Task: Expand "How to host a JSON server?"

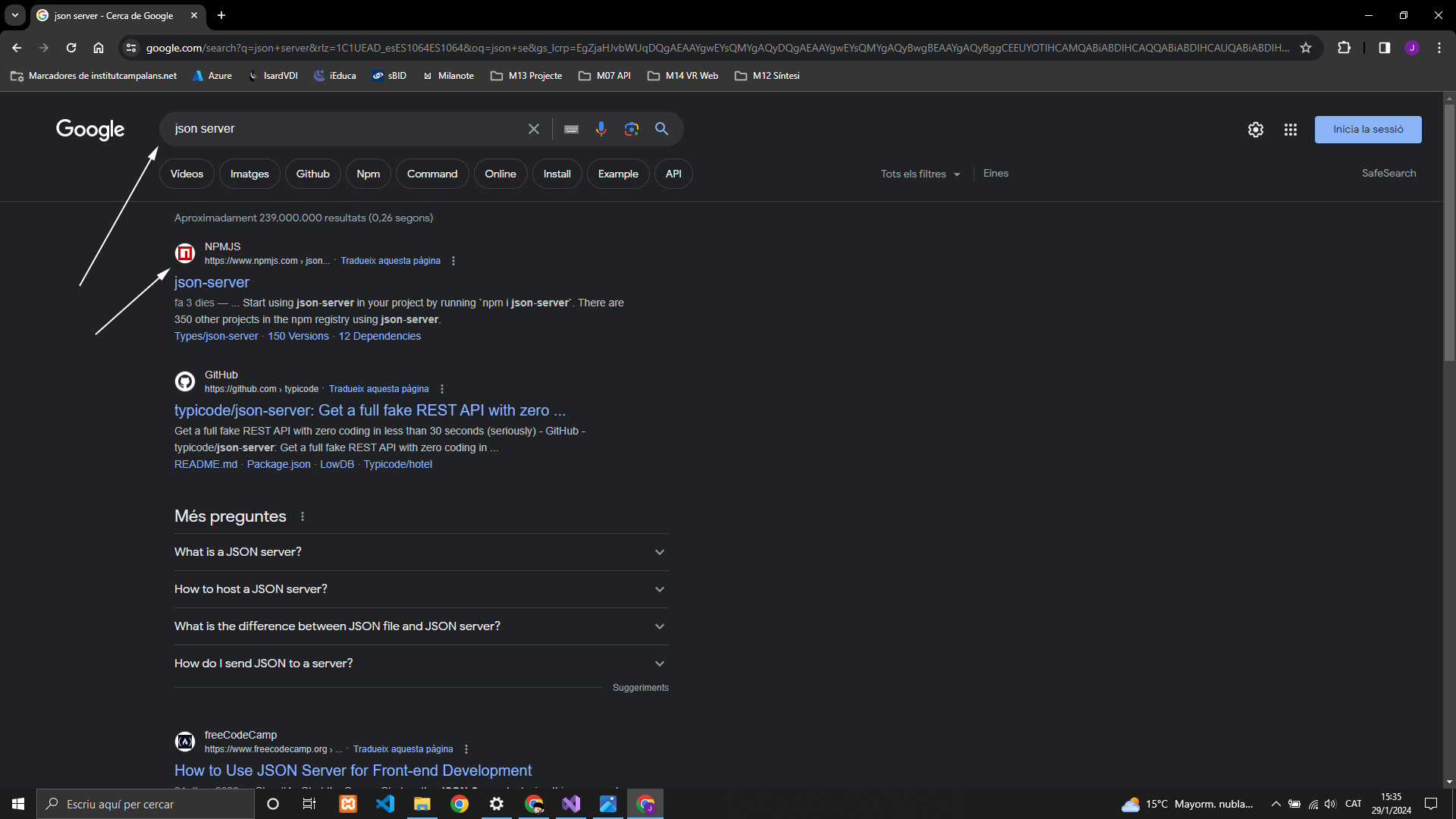Action: pos(421,589)
